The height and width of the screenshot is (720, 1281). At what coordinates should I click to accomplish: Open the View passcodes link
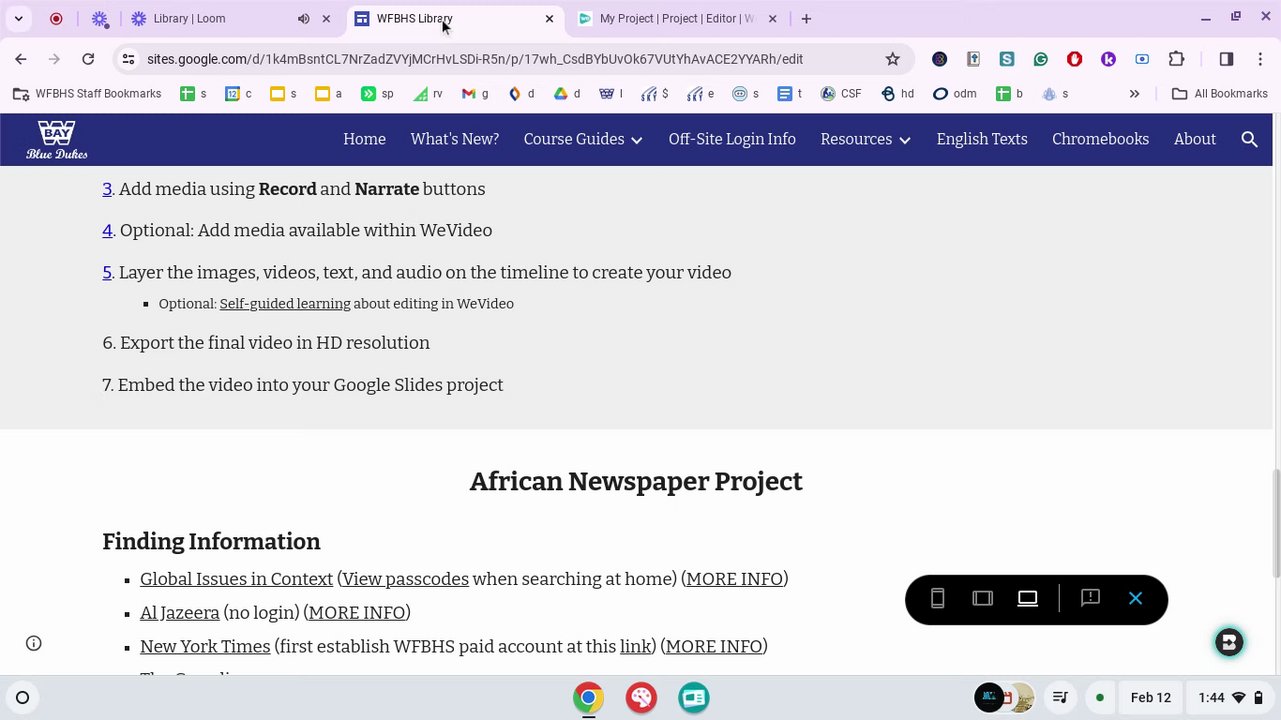(x=405, y=579)
